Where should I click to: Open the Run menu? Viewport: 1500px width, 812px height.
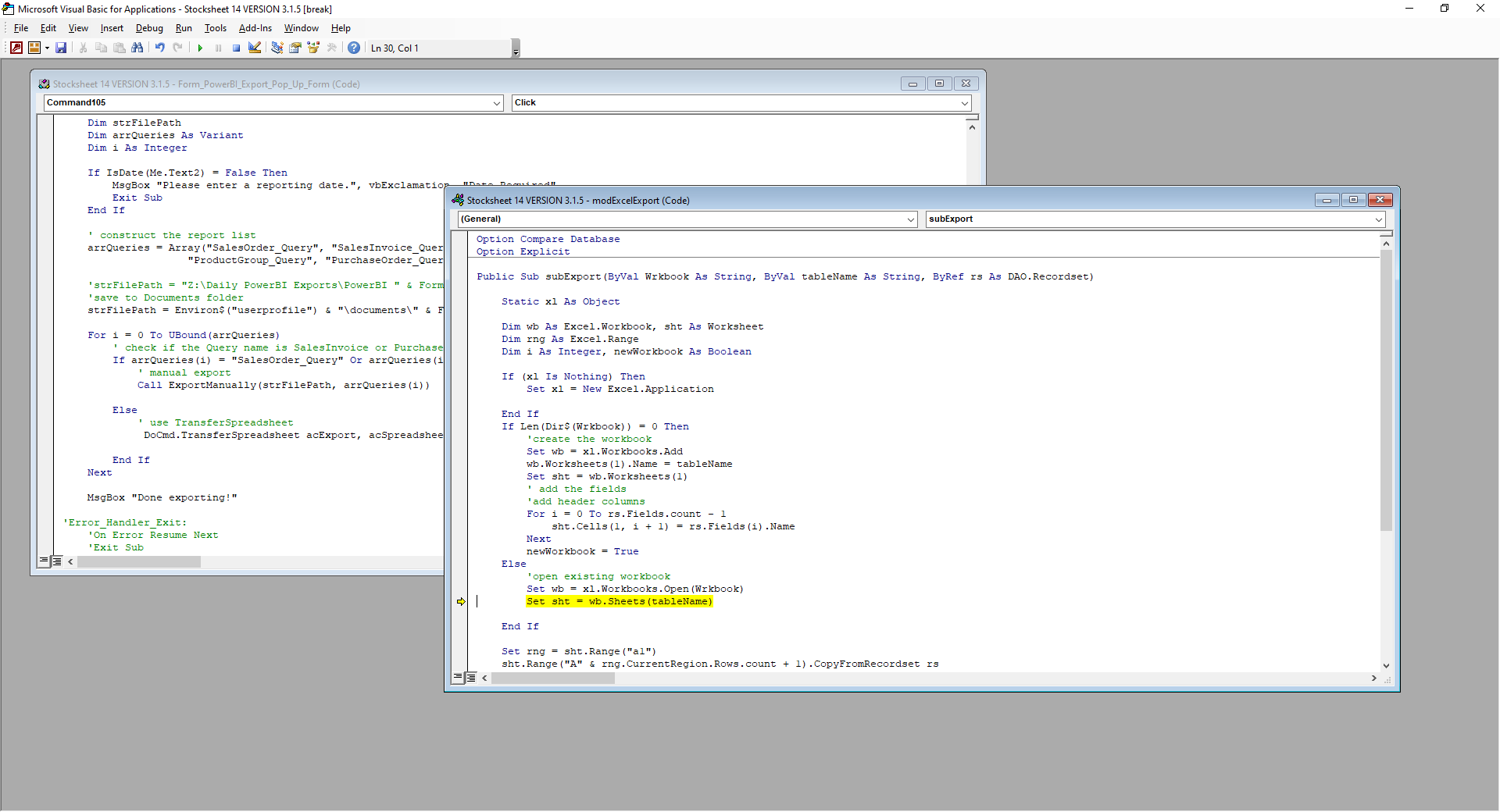click(x=184, y=28)
